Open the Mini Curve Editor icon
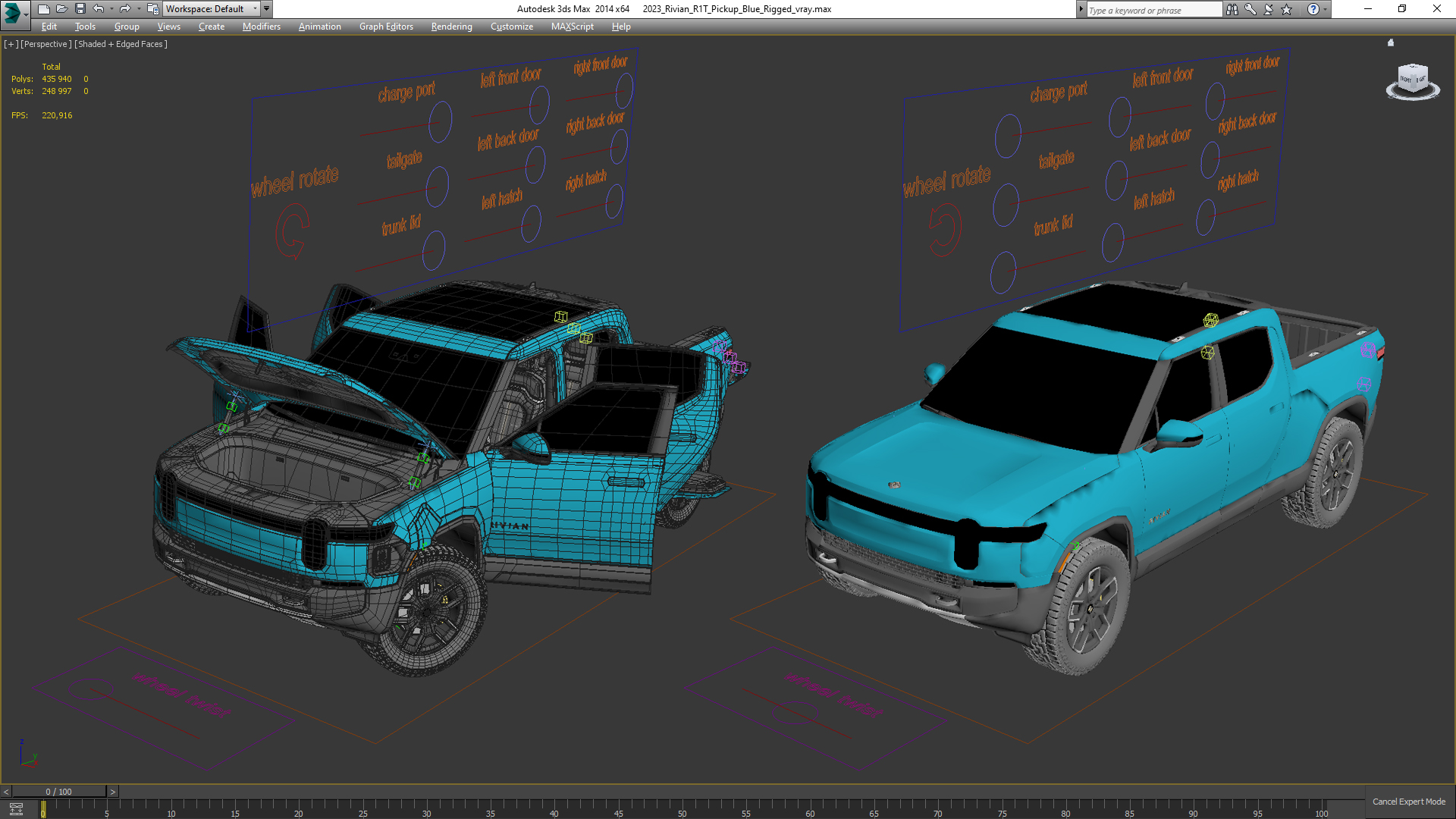The height and width of the screenshot is (819, 1456). point(16,809)
